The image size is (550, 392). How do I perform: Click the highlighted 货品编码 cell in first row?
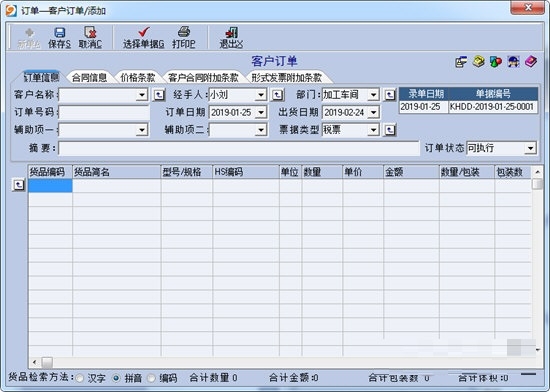pyautogui.click(x=50, y=185)
